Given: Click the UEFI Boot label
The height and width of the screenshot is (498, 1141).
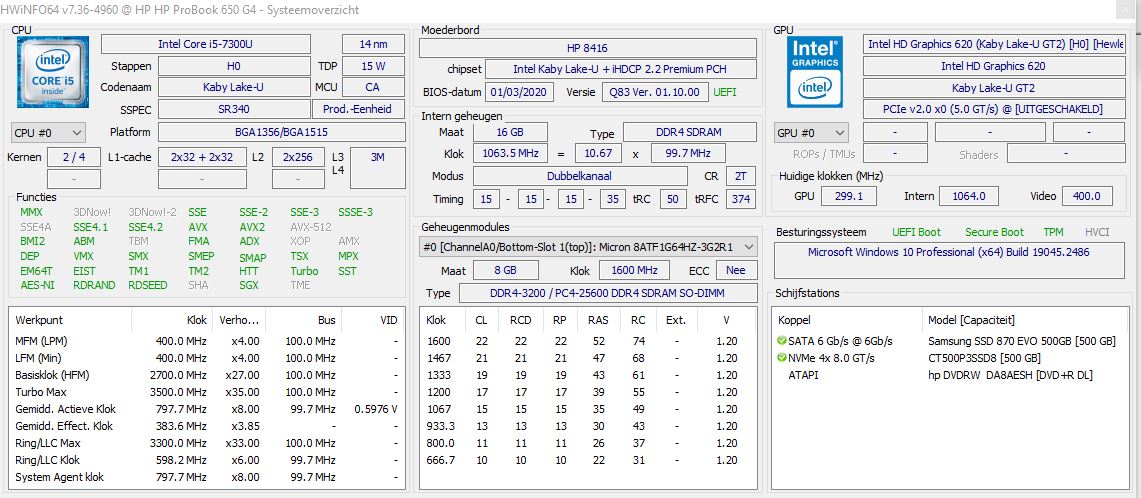Looking at the screenshot, I should pyautogui.click(x=916, y=232).
